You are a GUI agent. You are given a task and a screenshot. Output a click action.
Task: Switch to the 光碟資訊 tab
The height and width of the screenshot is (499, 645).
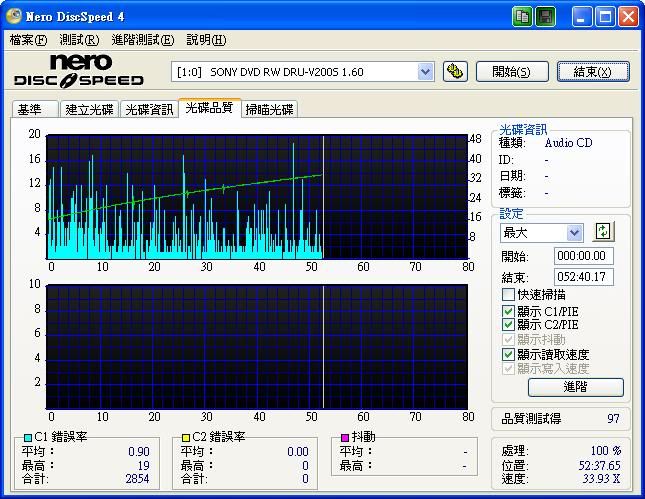point(149,109)
